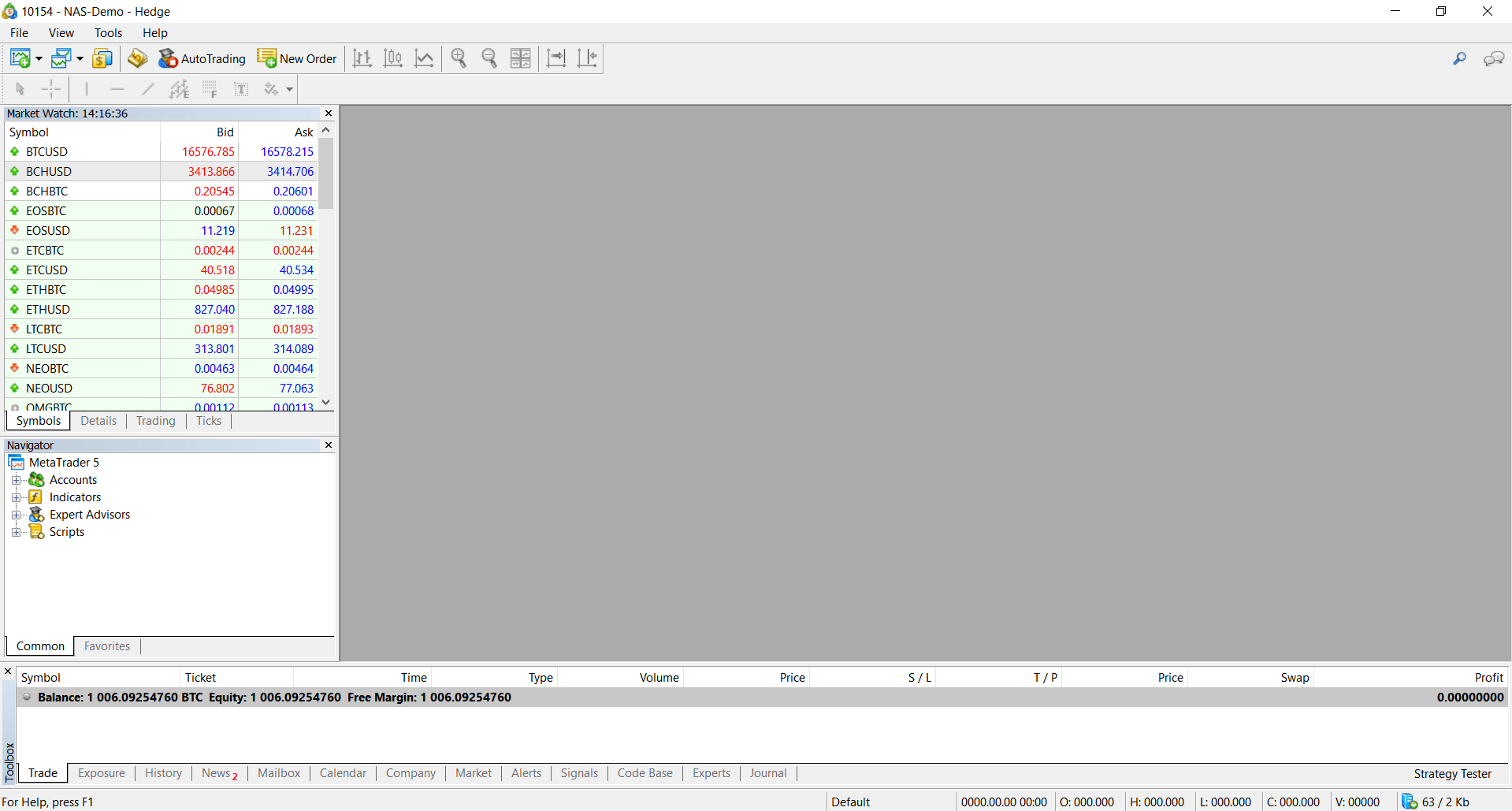This screenshot has width=1512, height=811.
Task: Switch to Bar Chart view
Action: click(362, 58)
